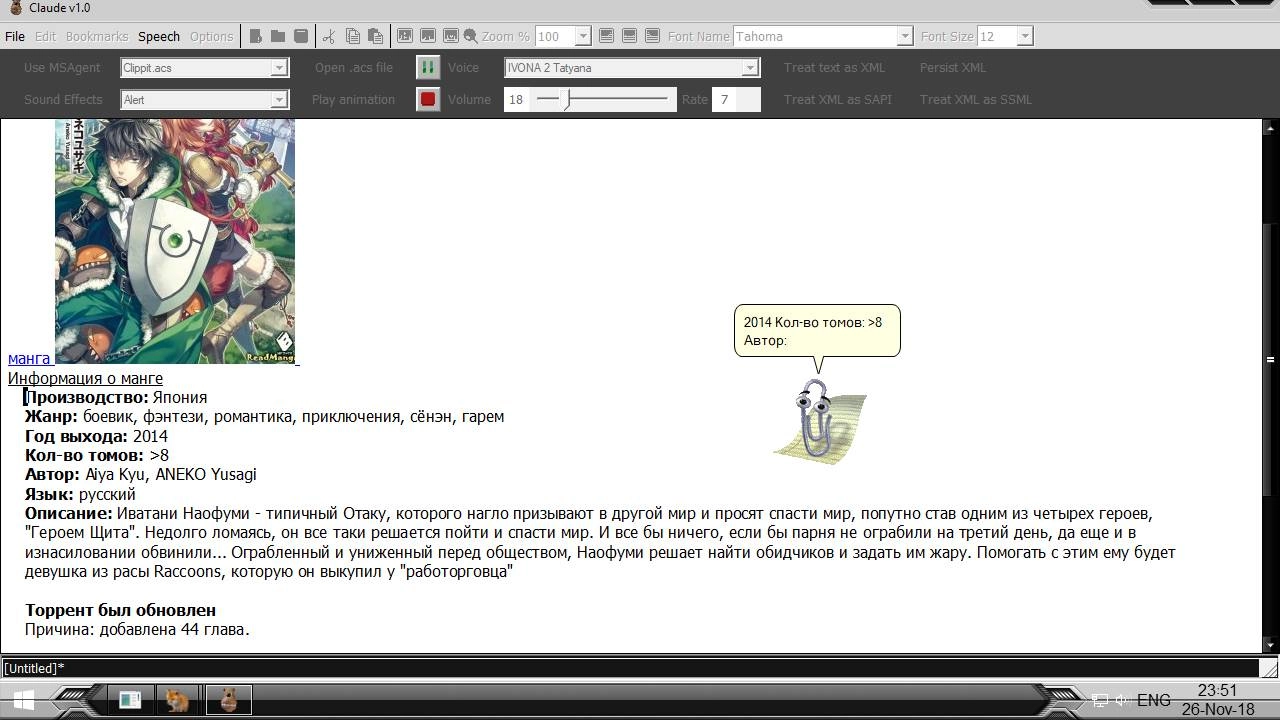Toggle Use MSAgent option

(62, 67)
